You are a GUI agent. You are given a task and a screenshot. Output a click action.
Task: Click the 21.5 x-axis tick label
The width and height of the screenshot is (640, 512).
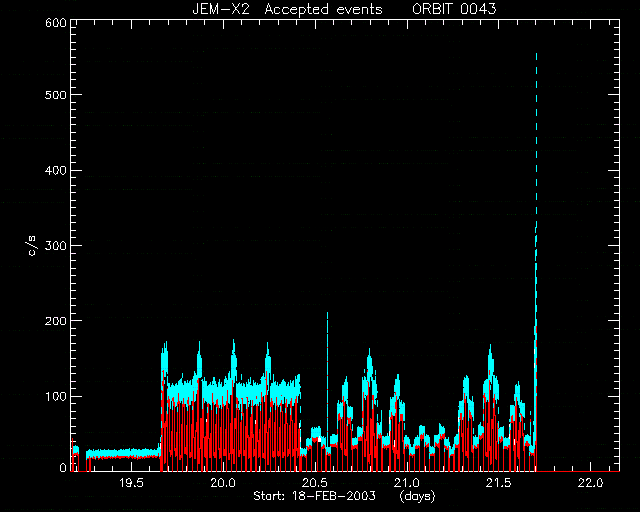[x=499, y=483]
